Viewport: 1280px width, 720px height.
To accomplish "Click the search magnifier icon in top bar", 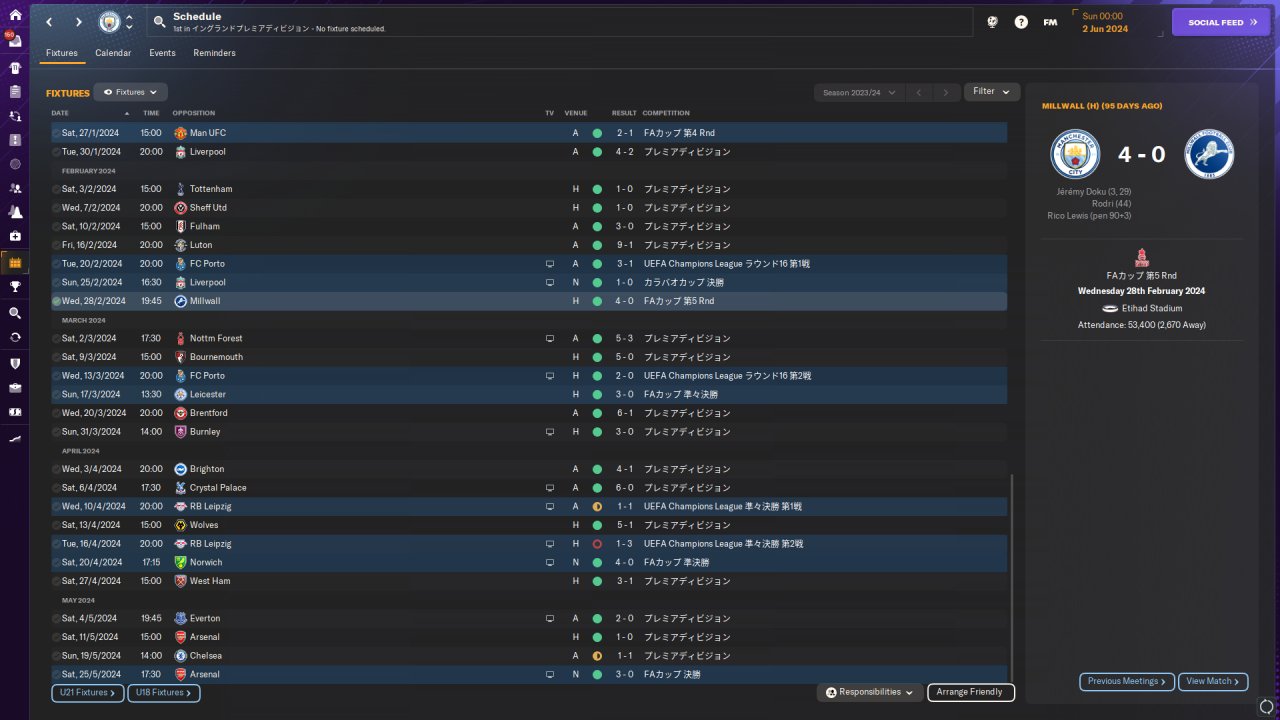I will [159, 21].
